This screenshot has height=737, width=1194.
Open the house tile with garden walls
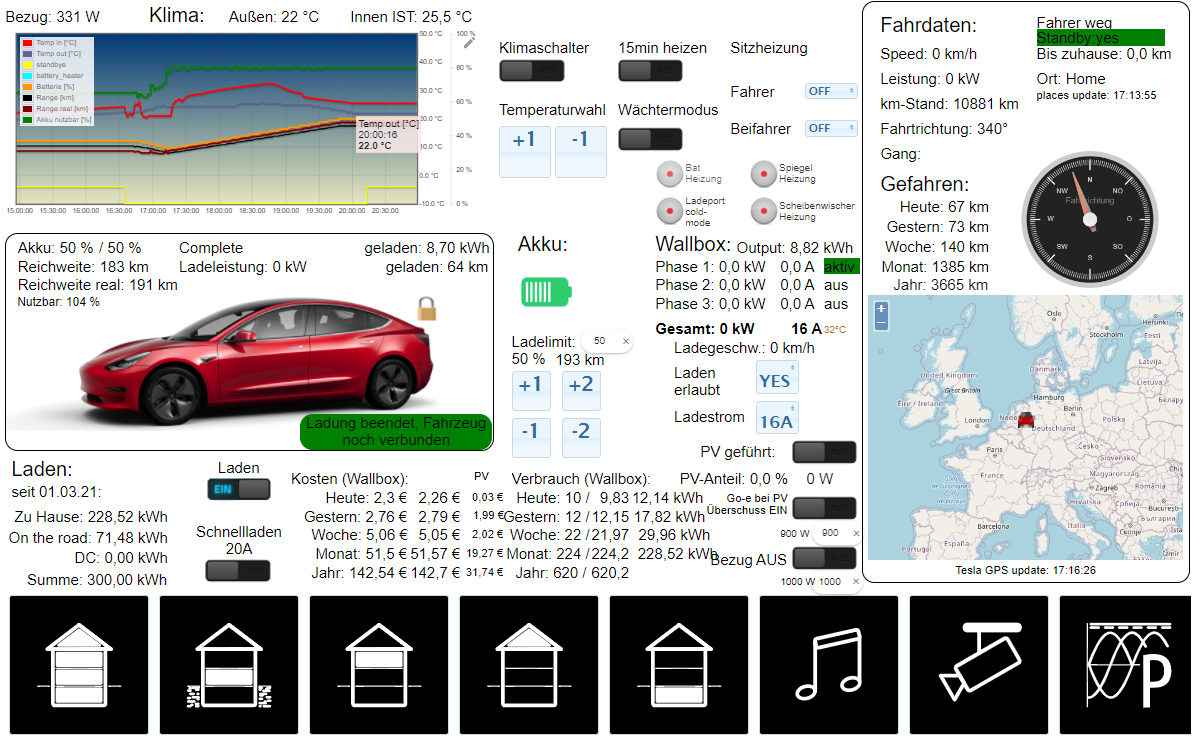[229, 665]
